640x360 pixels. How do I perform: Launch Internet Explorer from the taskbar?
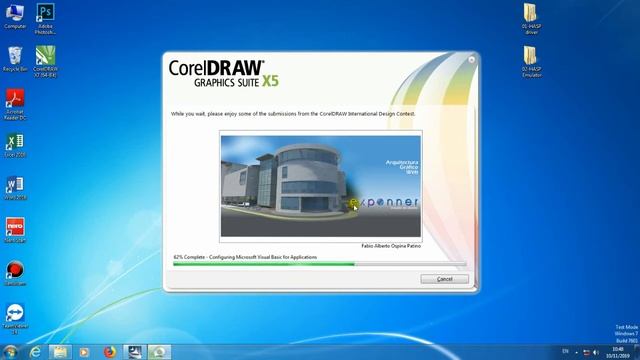coord(36,352)
